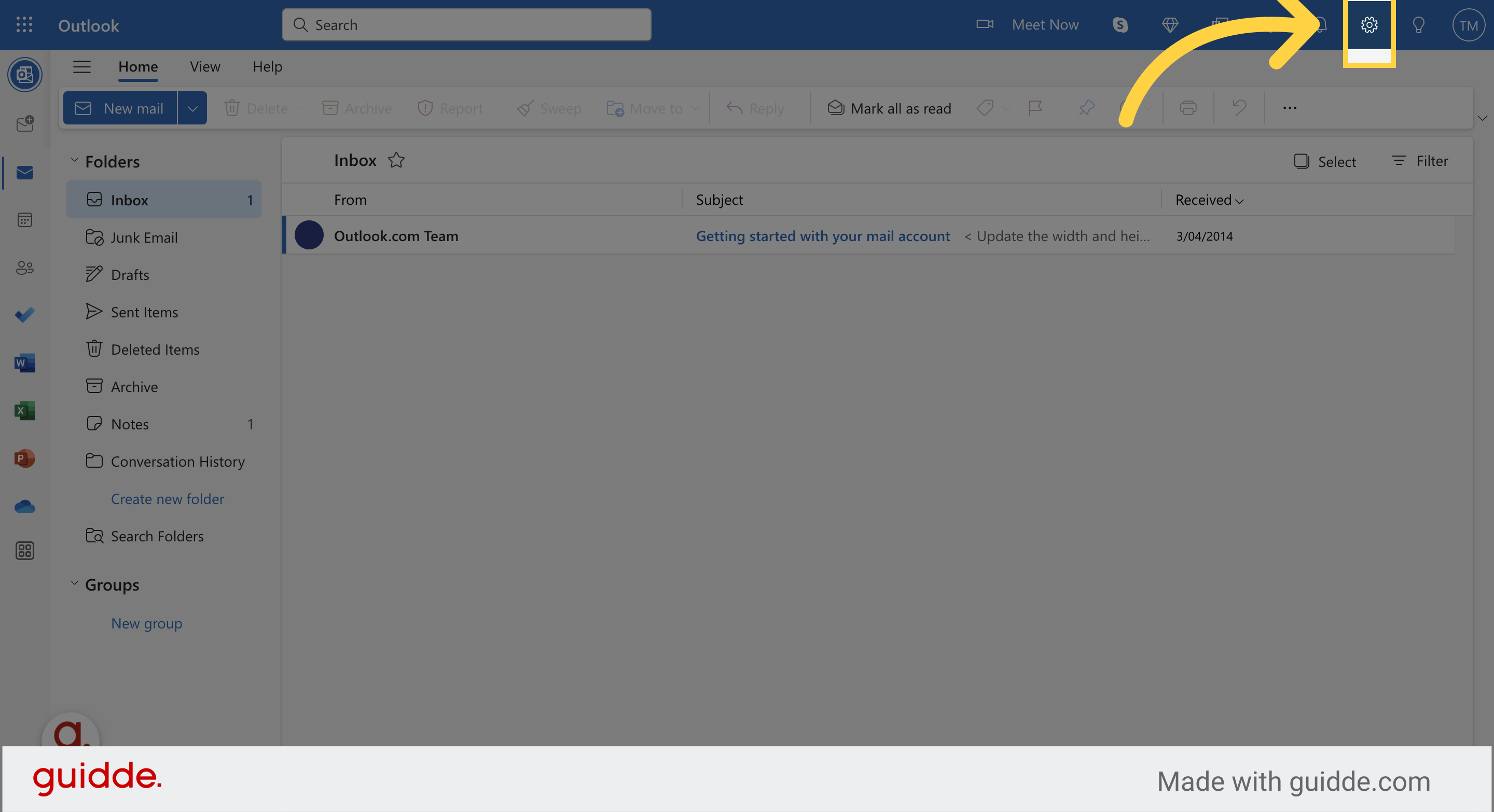Click the Outlook.com Team sender avatar
This screenshot has width=1494, height=812.
309,235
